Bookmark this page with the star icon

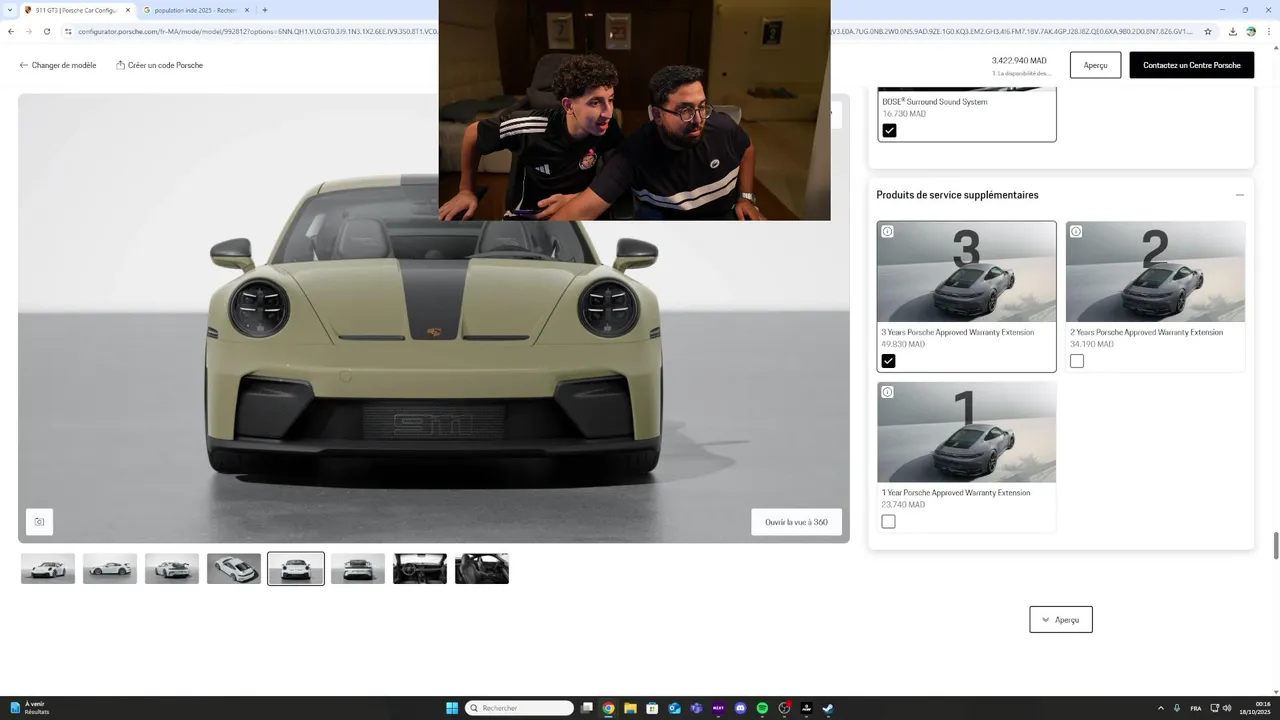1208,31
